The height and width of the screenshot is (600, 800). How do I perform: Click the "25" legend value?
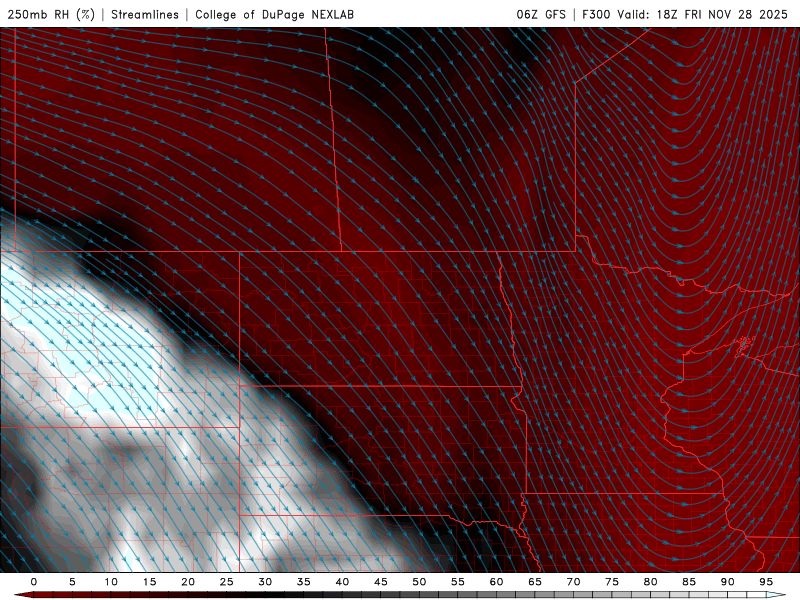click(x=226, y=582)
